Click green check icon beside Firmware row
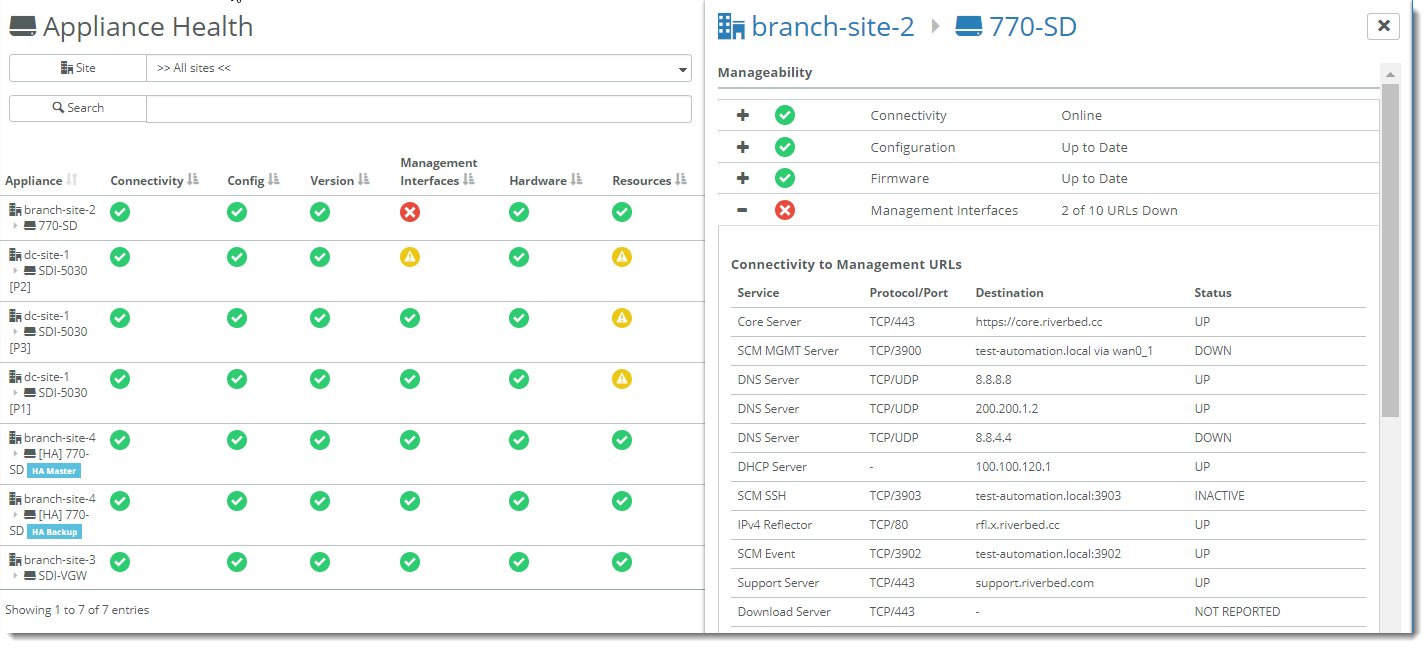The width and height of the screenshot is (1428, 648). pos(785,178)
